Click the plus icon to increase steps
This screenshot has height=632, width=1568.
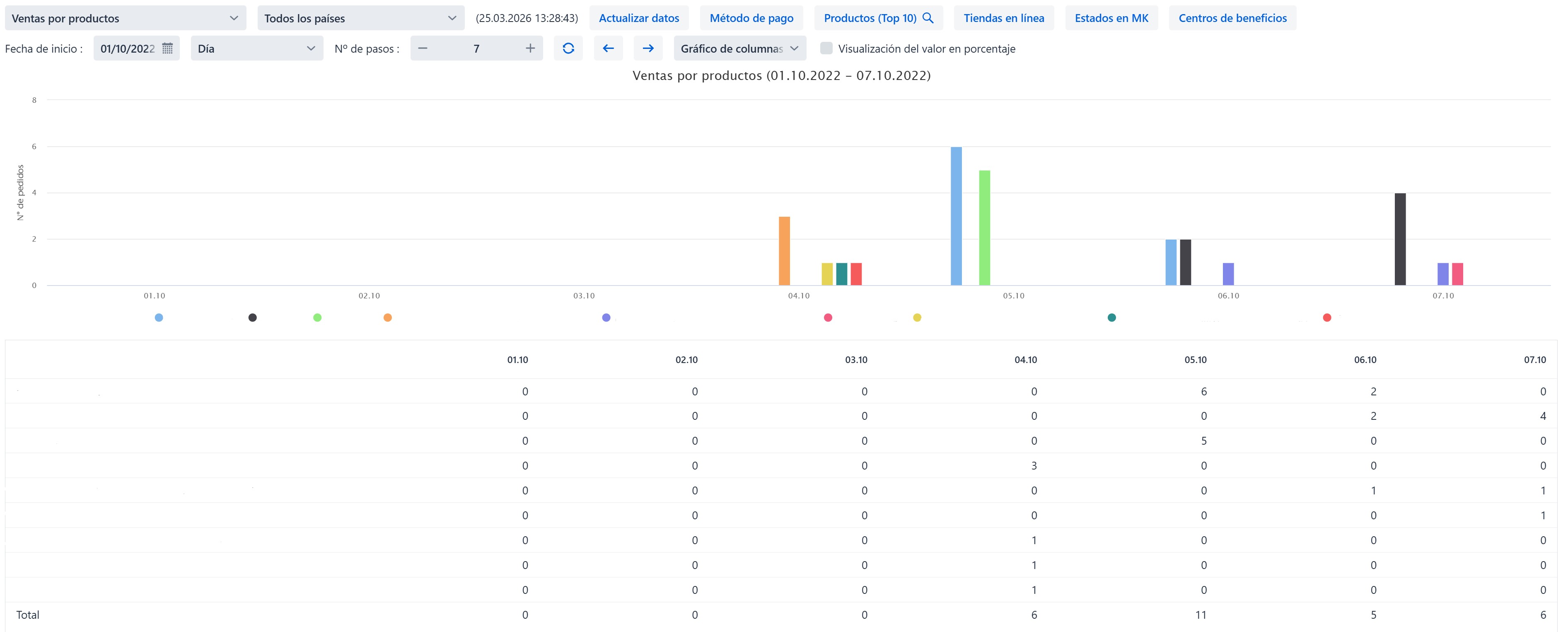(530, 48)
